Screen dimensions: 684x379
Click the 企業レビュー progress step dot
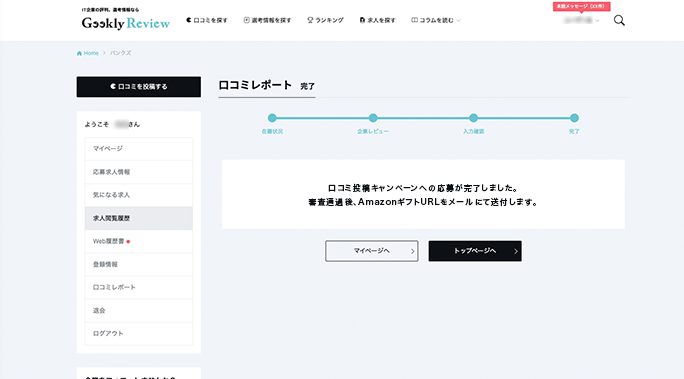point(373,118)
